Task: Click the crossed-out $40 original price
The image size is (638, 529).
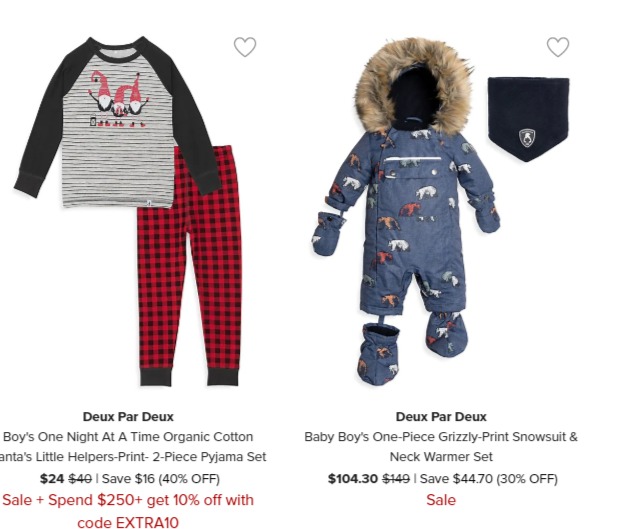Action: [x=80, y=479]
